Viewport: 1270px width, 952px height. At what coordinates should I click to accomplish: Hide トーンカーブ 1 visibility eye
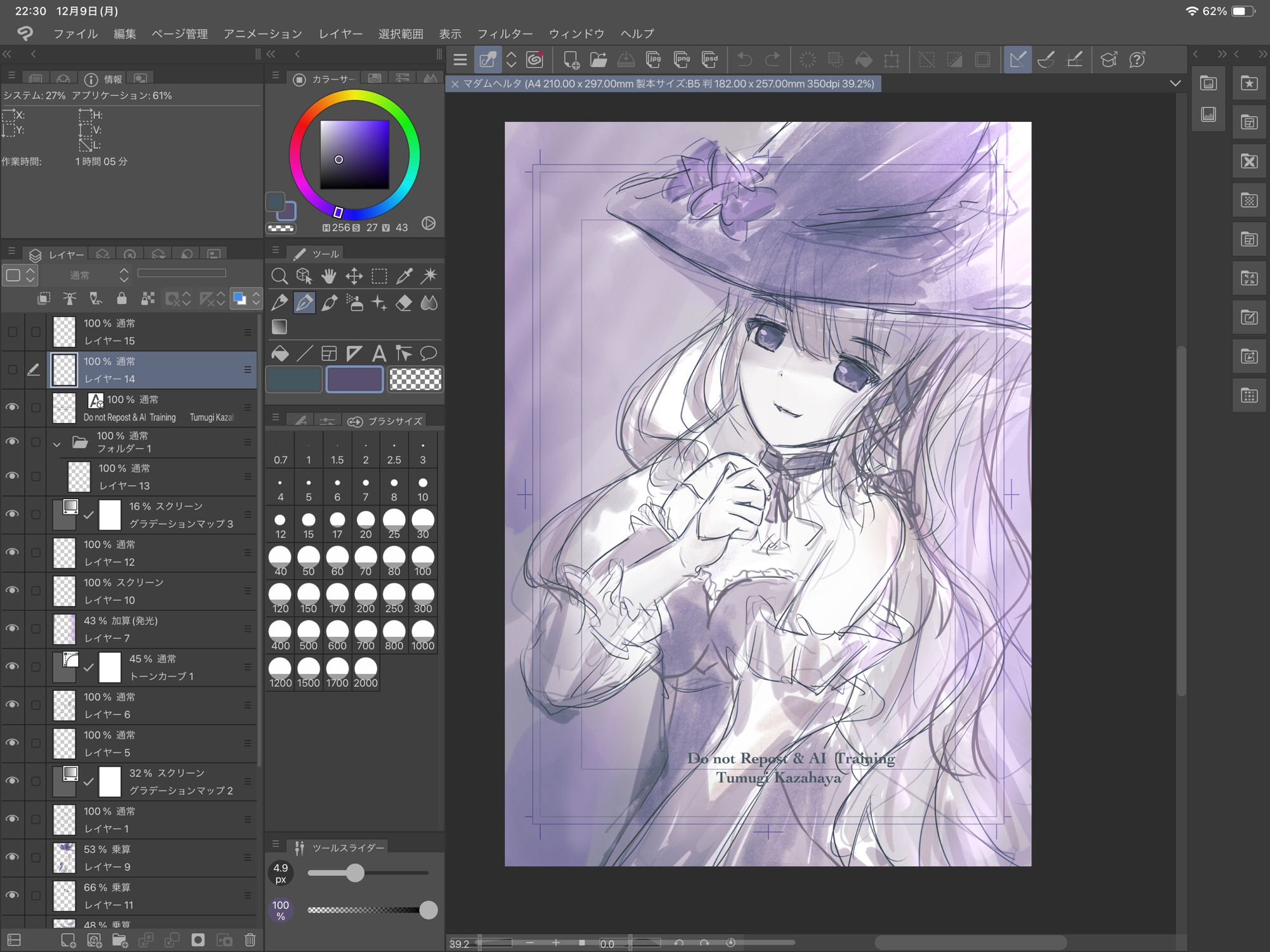point(12,666)
